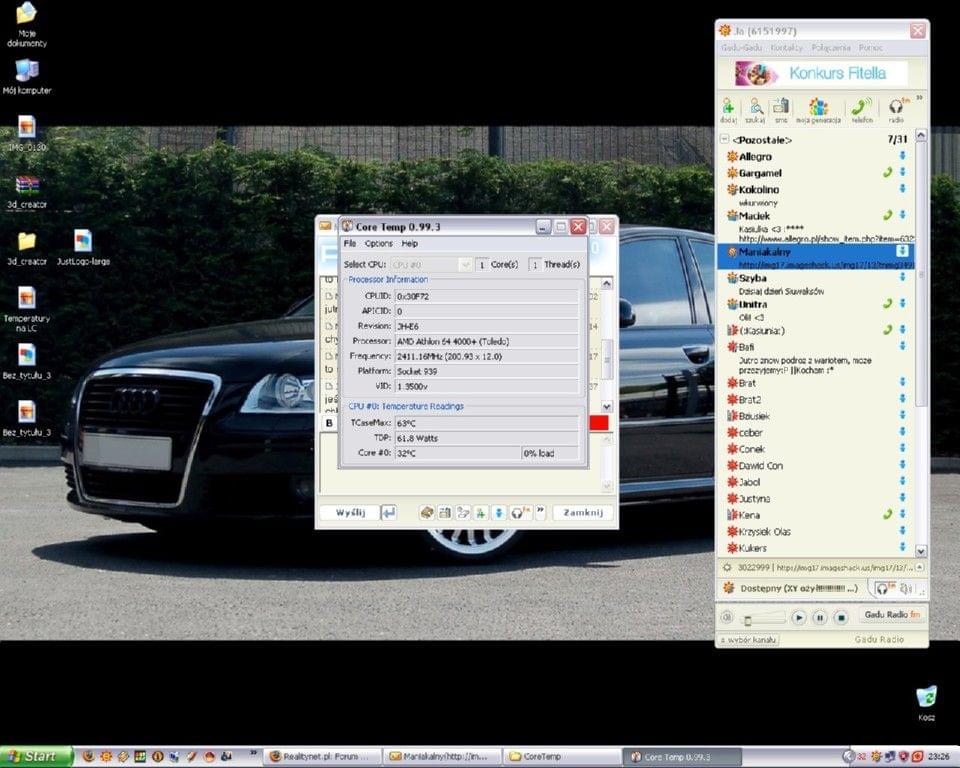Select the contact Dawid Con in list

click(760, 466)
